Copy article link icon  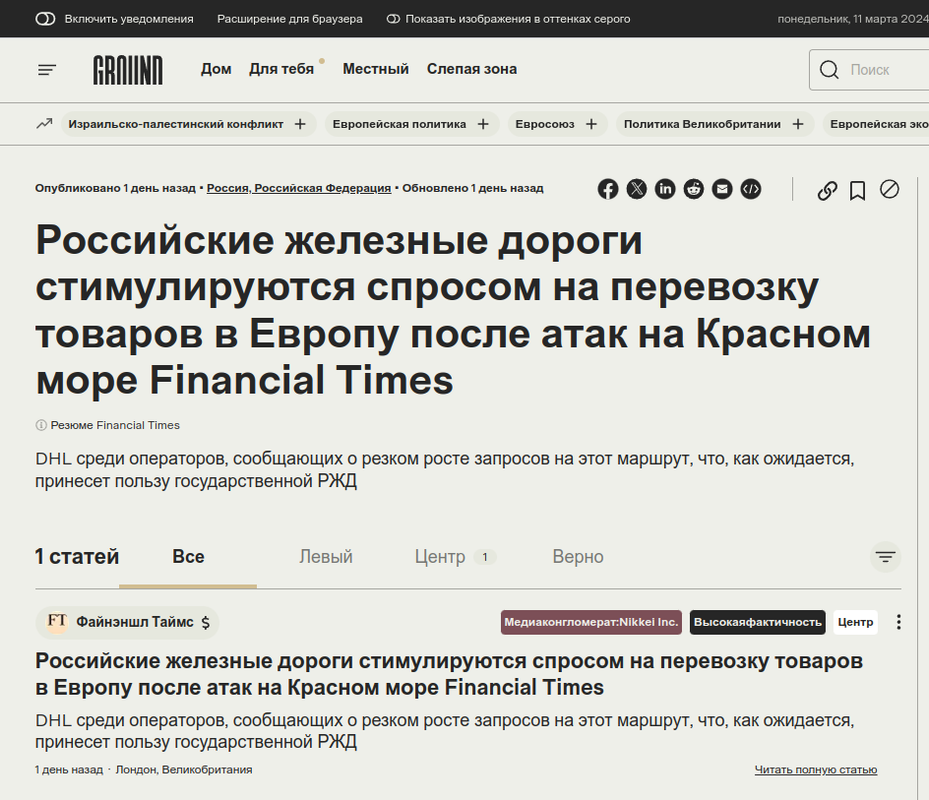click(827, 191)
